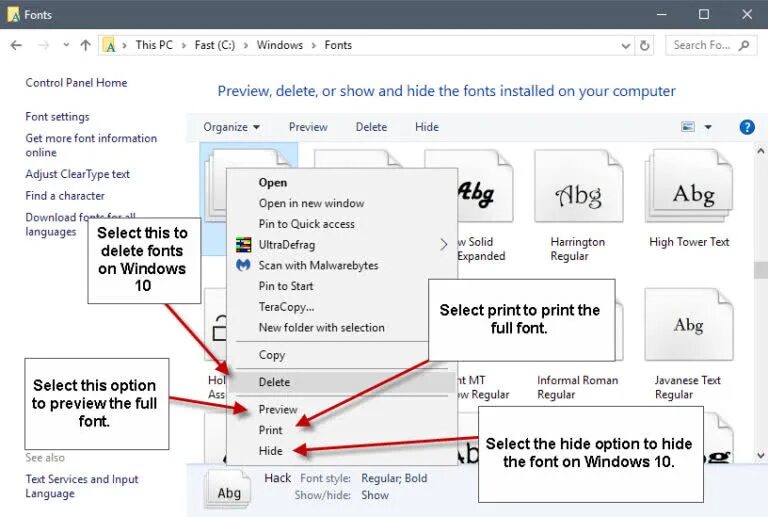Image resolution: width=768 pixels, height=517 pixels.
Task: Click the Show value next to Show/hide
Action: pyautogui.click(x=375, y=495)
